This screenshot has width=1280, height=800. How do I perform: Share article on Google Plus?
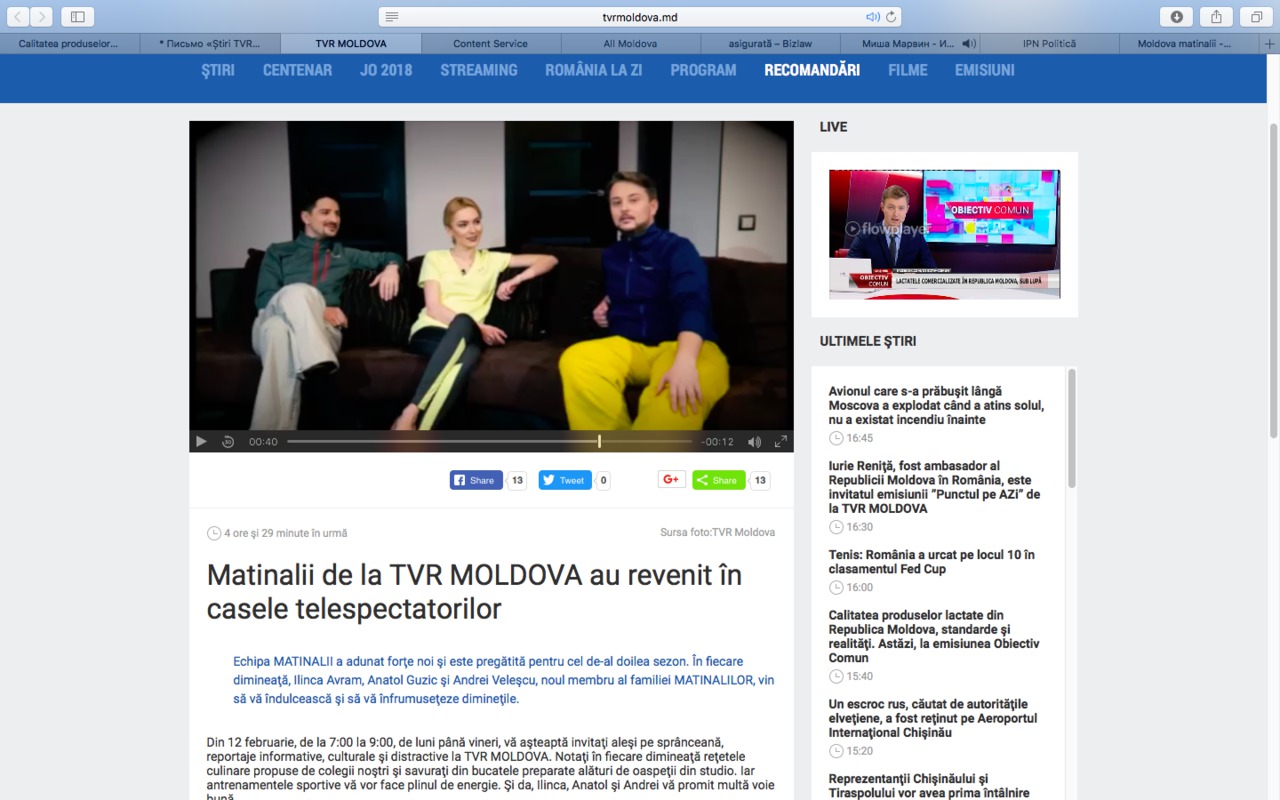[x=672, y=480]
